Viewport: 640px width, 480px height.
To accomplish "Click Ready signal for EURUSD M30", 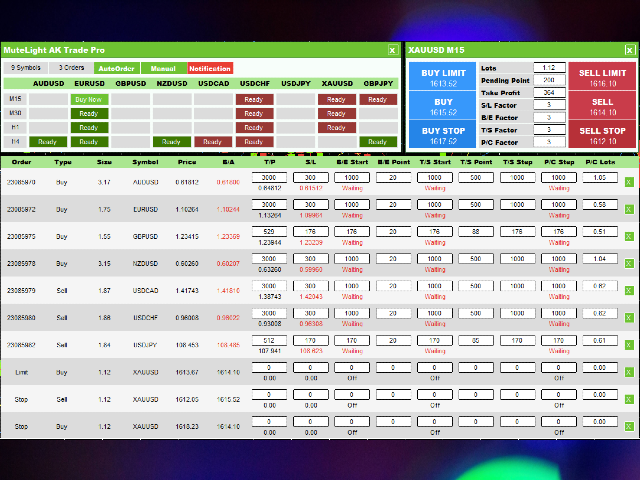I will 89,113.
